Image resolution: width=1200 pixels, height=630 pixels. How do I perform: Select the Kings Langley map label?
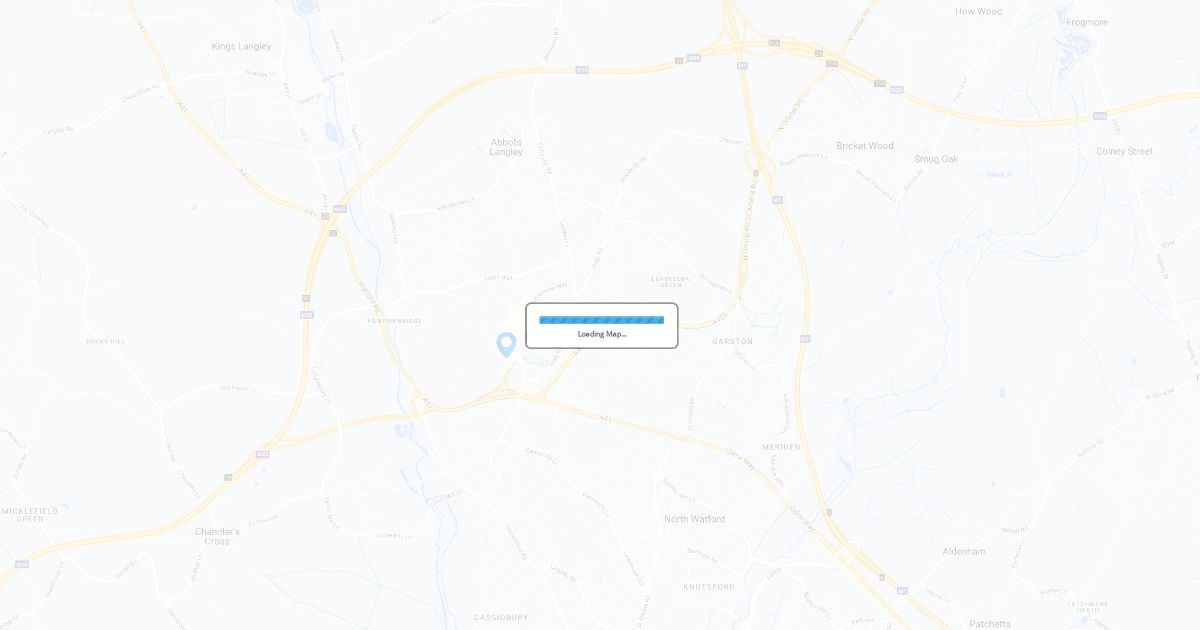(241, 46)
